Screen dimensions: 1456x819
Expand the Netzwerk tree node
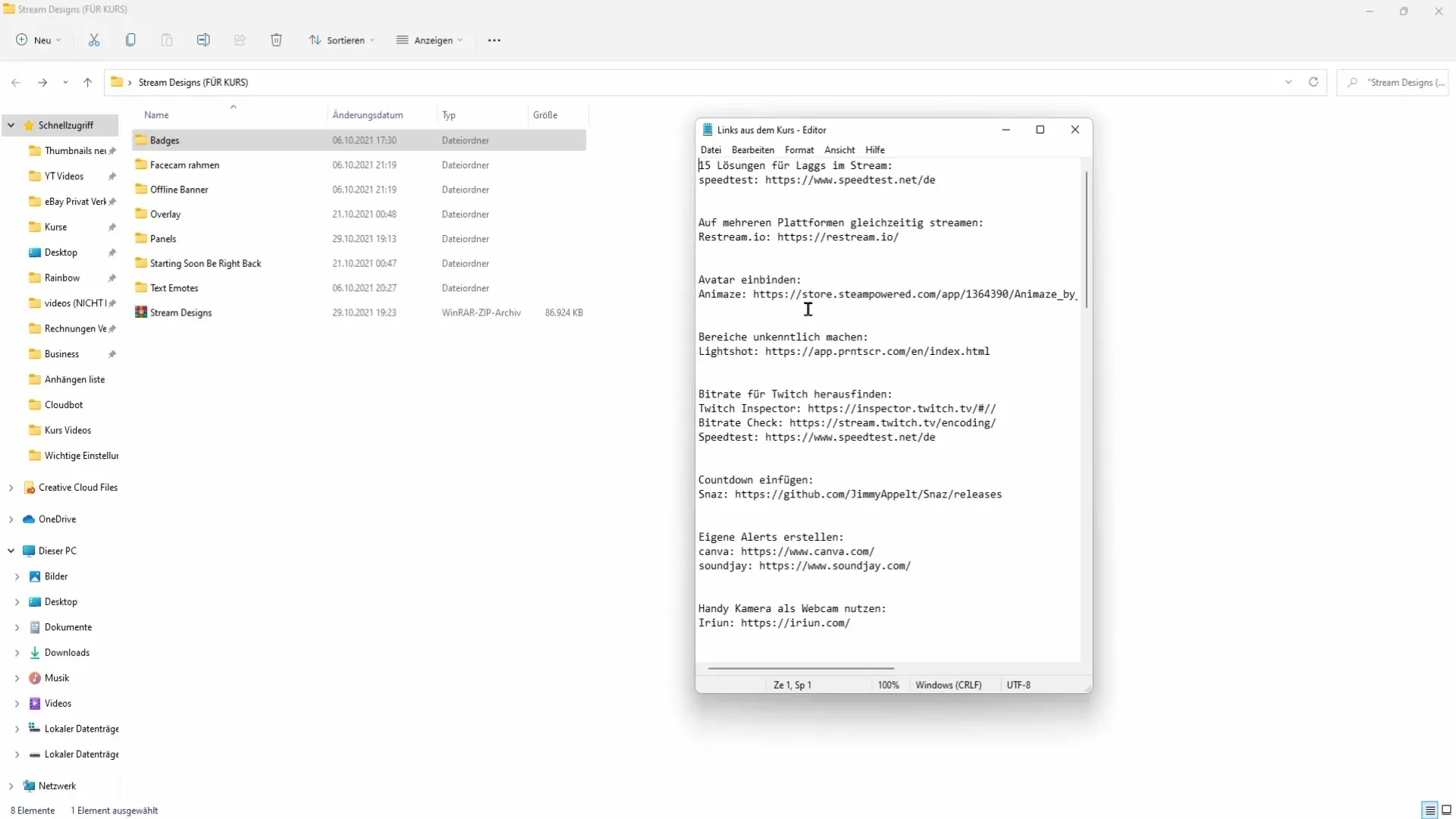[11, 786]
